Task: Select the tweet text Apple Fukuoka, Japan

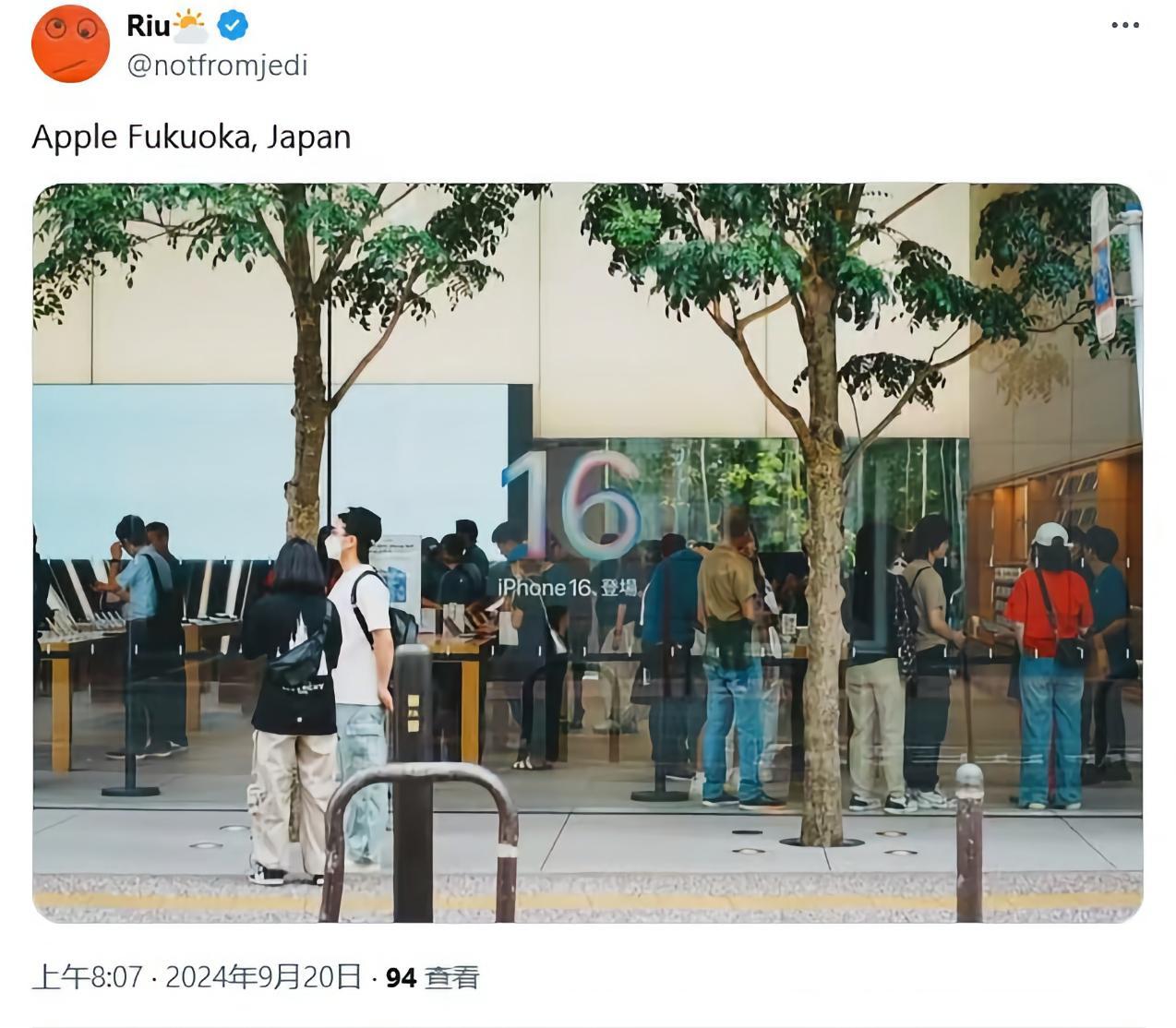Action: 191,137
